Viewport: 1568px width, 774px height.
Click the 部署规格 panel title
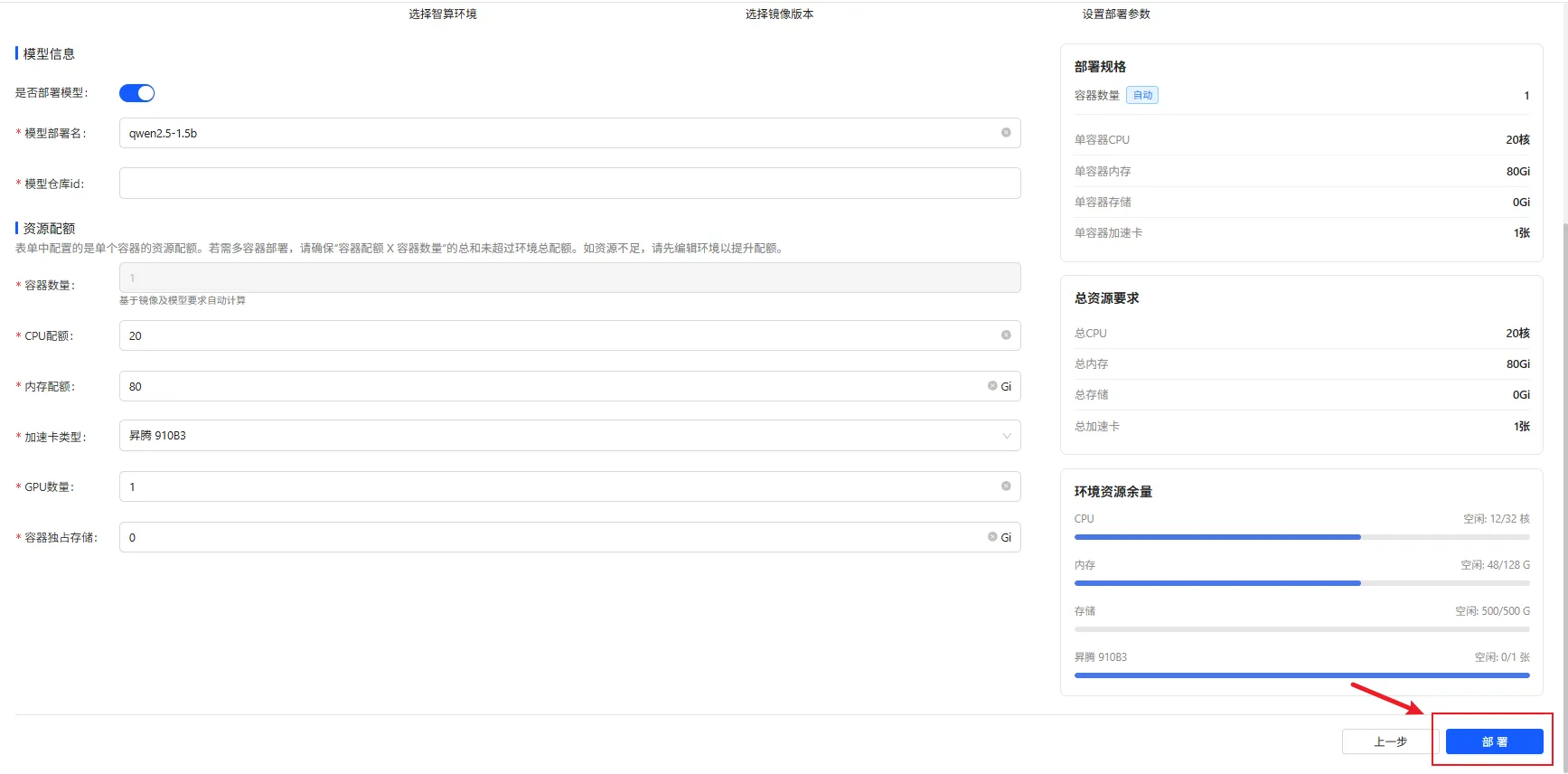1100,67
